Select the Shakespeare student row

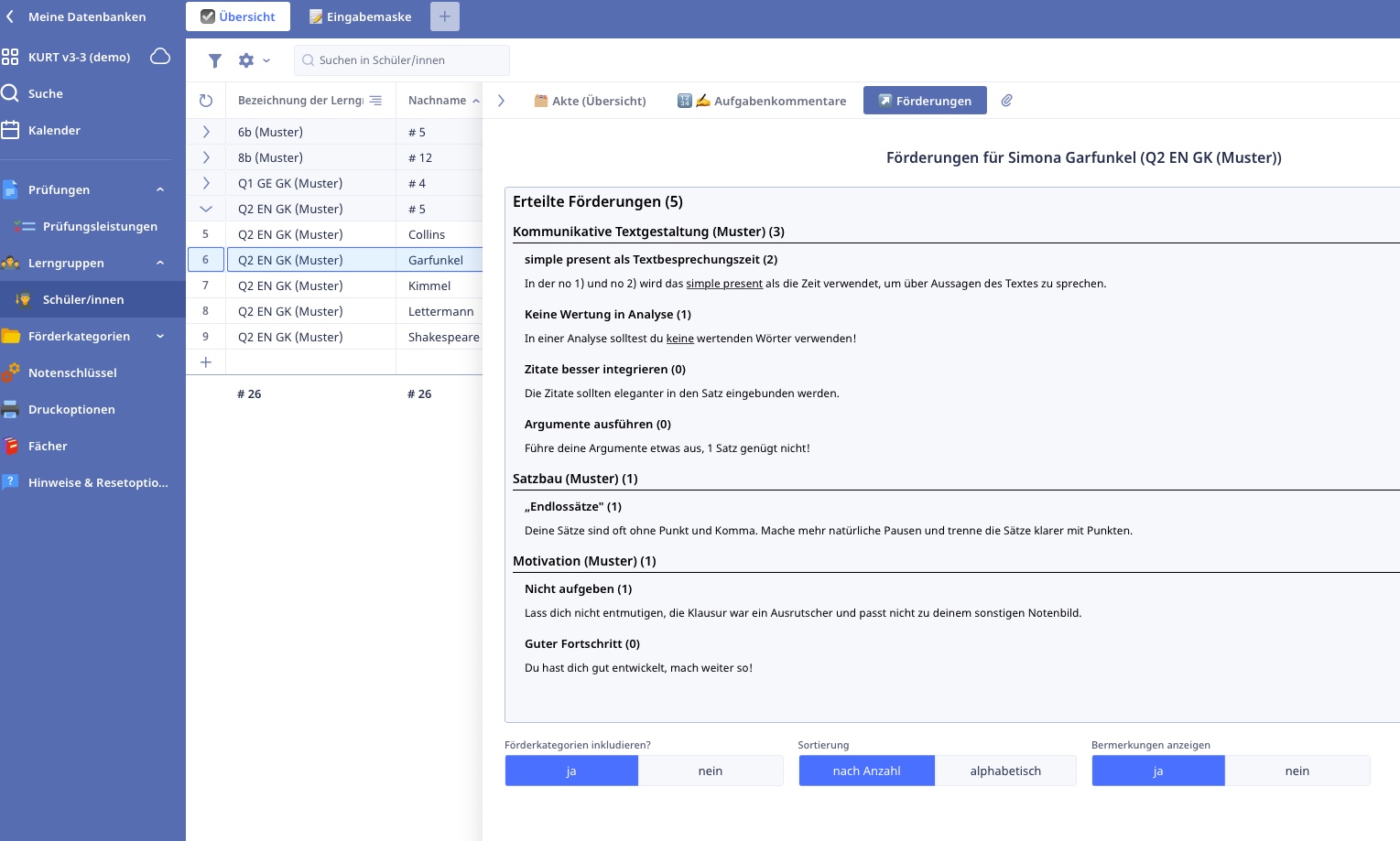335,337
